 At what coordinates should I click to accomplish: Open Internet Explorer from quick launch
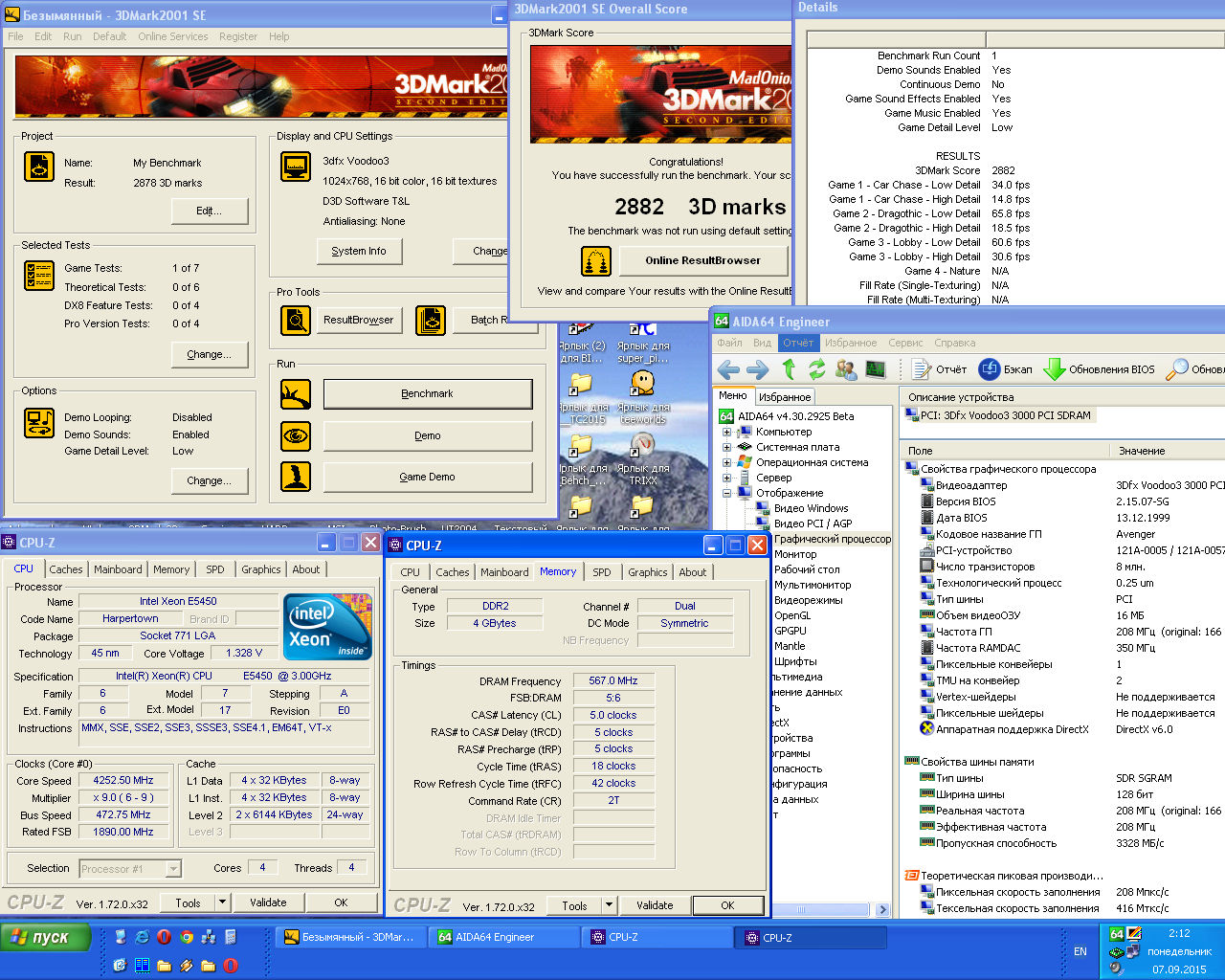[x=143, y=937]
